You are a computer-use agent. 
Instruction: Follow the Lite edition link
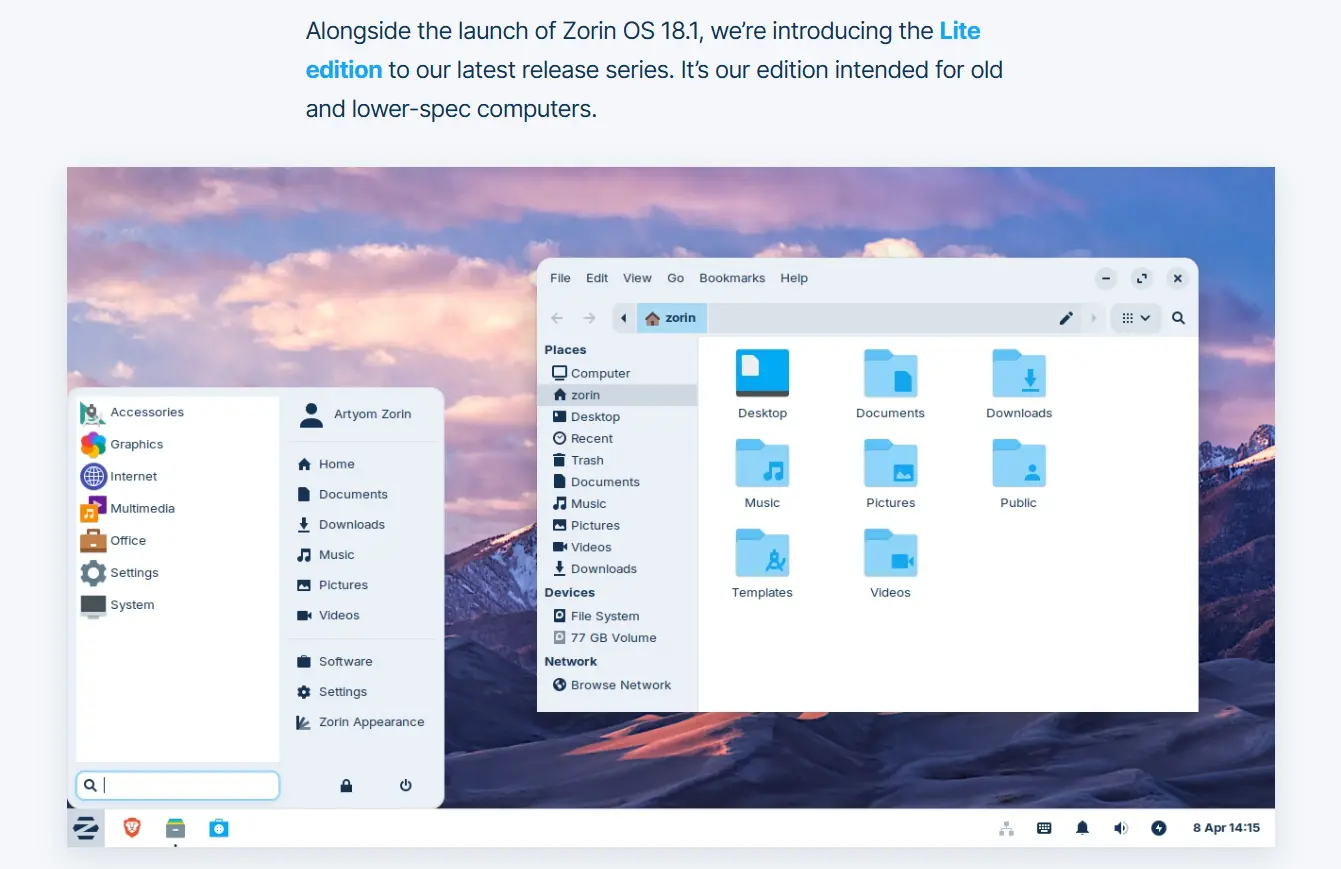coord(643,50)
